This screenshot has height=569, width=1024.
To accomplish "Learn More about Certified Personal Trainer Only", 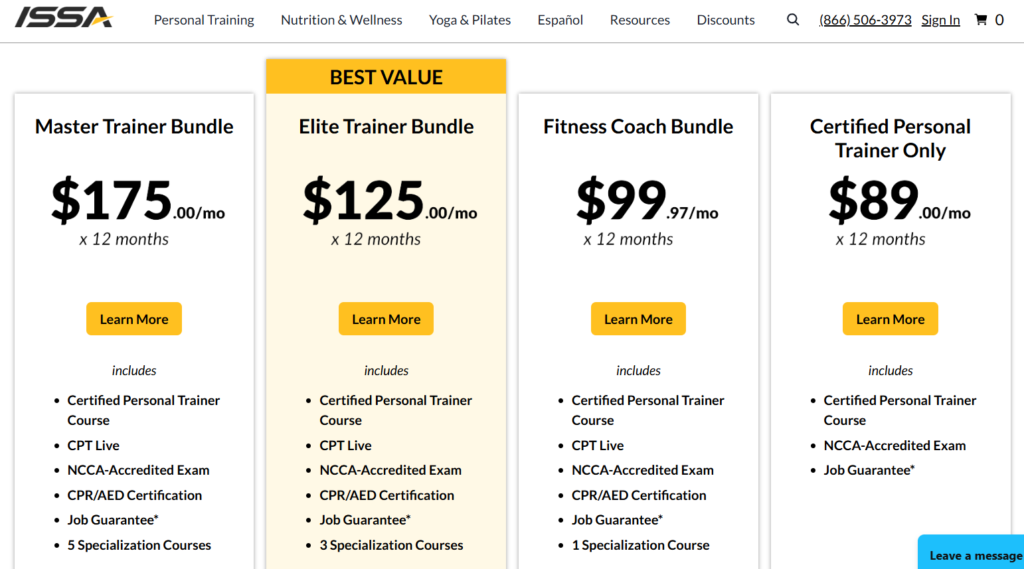I will click(890, 319).
